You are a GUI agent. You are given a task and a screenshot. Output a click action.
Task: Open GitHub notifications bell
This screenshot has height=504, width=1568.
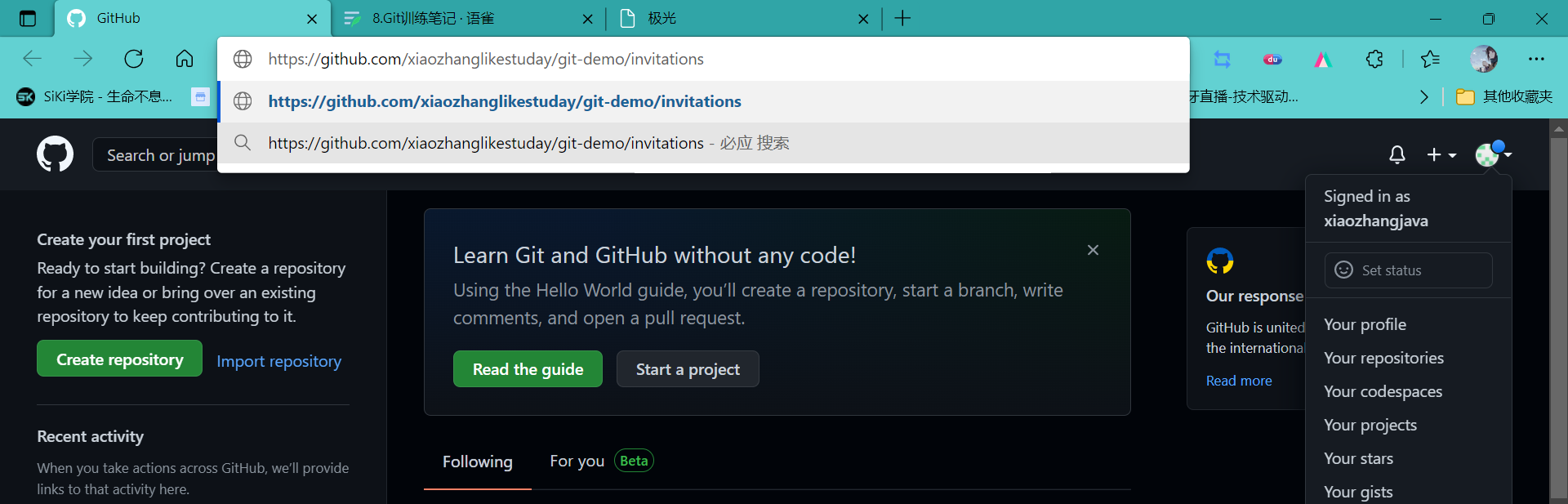[x=1397, y=154]
